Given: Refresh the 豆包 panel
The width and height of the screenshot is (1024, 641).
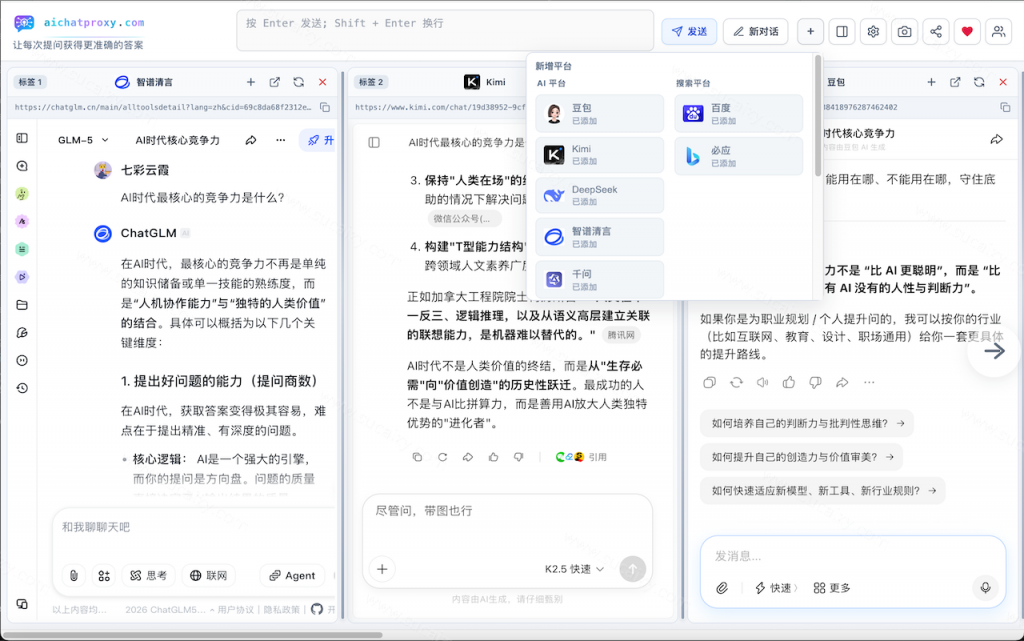Looking at the screenshot, I should coord(979,82).
